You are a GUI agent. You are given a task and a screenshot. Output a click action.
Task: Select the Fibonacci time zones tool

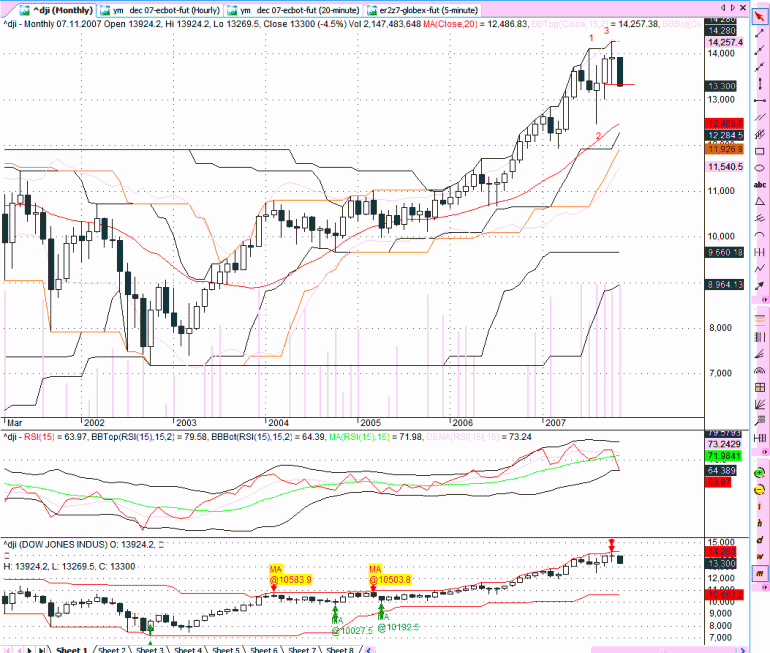coord(760,337)
